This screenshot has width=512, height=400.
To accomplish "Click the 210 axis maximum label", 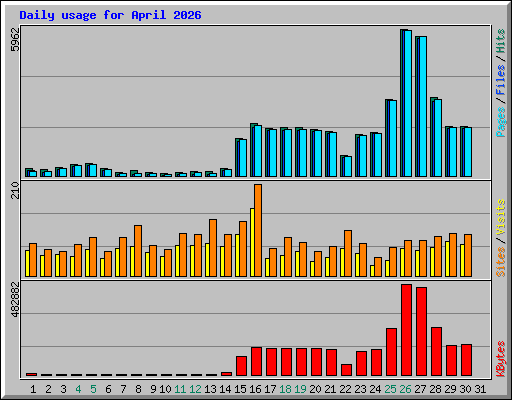I will (x=15, y=190).
